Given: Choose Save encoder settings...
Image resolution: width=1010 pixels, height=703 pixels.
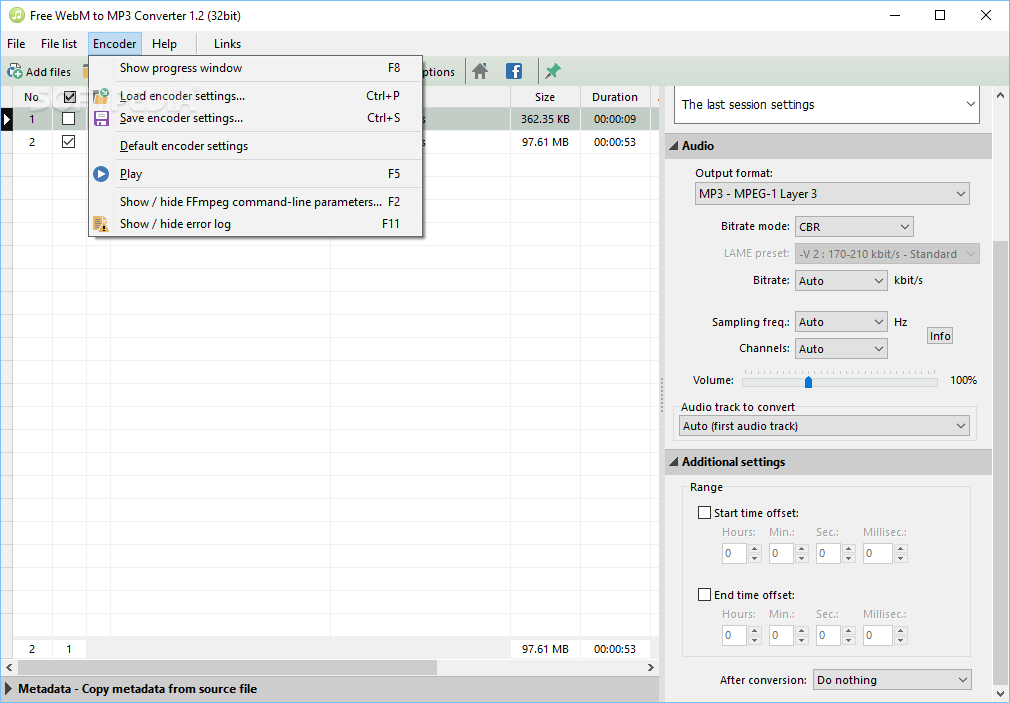Looking at the screenshot, I should pyautogui.click(x=256, y=119).
